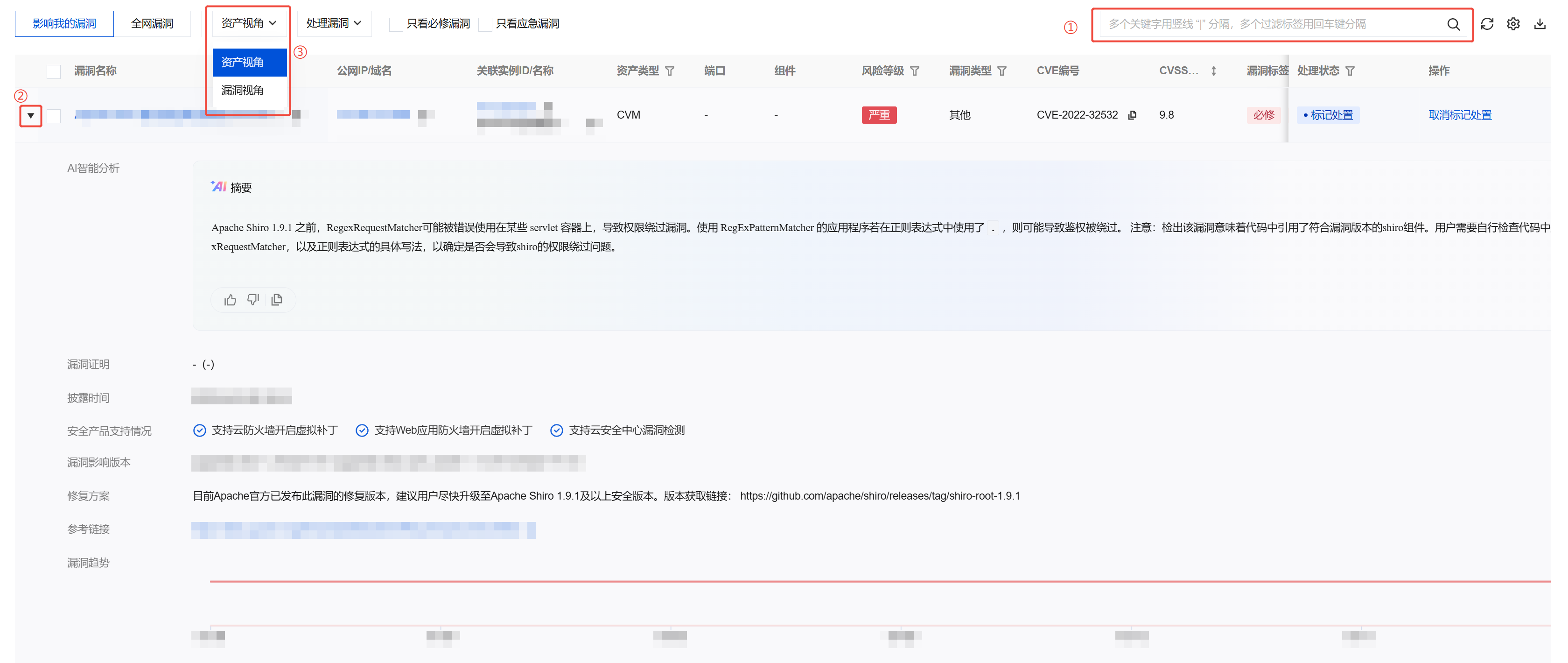This screenshot has width=1568, height=663.
Task: Open the column settings gear icon
Action: point(1512,24)
